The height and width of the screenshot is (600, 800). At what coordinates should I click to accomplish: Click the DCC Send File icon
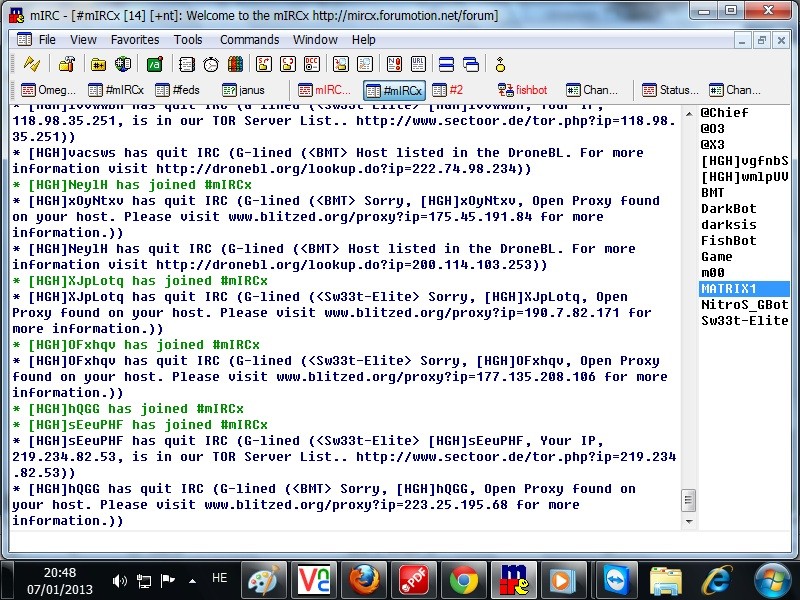point(264,64)
